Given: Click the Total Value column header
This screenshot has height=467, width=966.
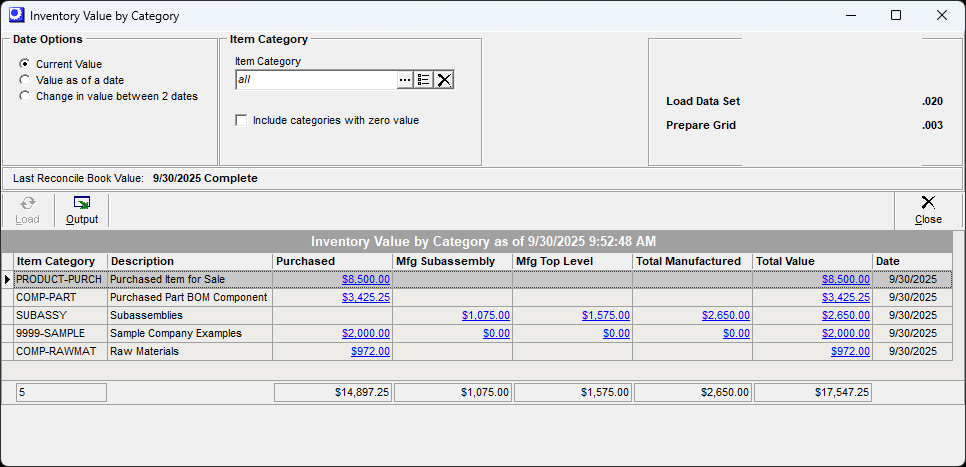Looking at the screenshot, I should point(813,261).
